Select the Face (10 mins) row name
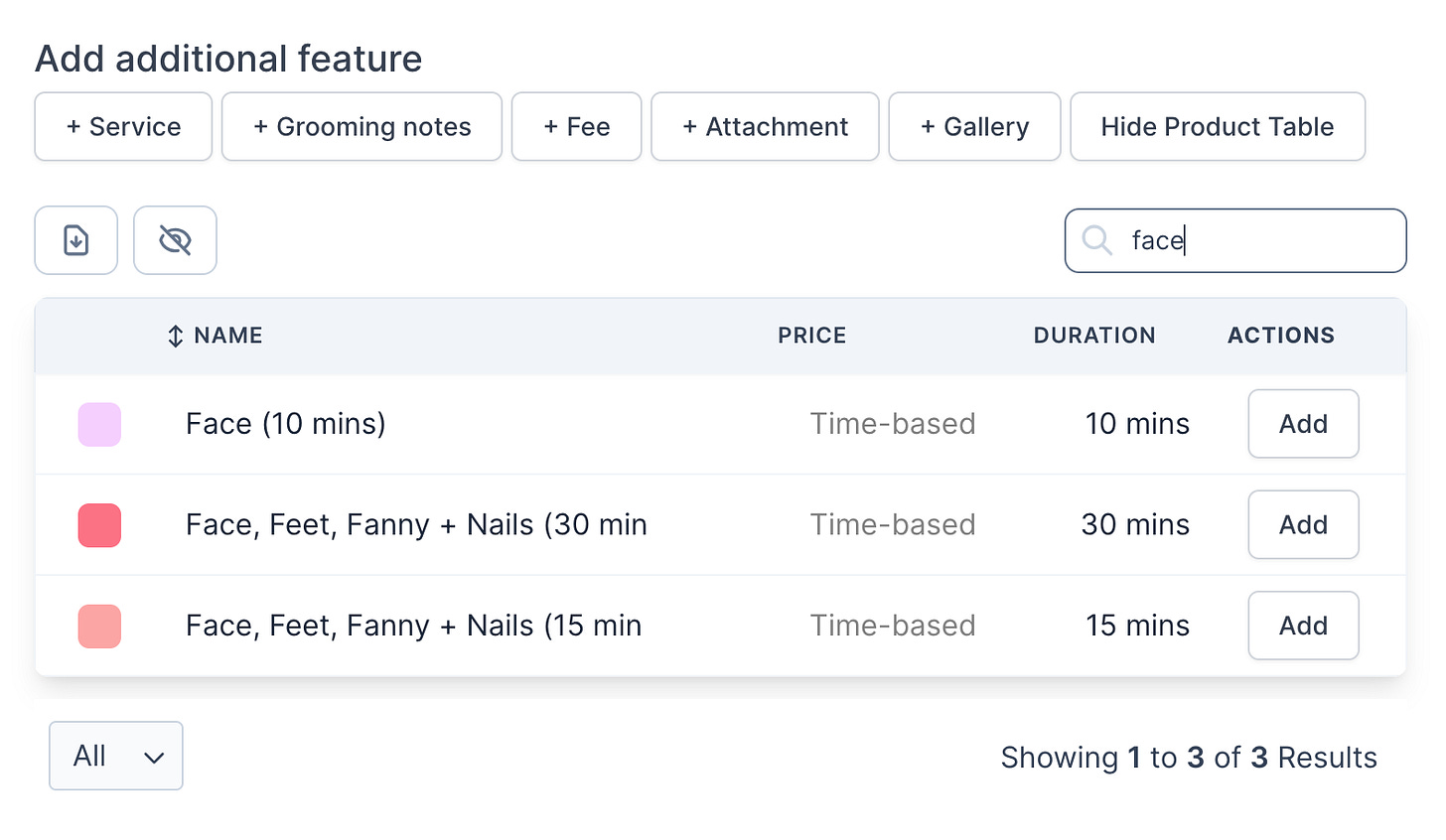The width and height of the screenshot is (1446, 840). (x=285, y=424)
